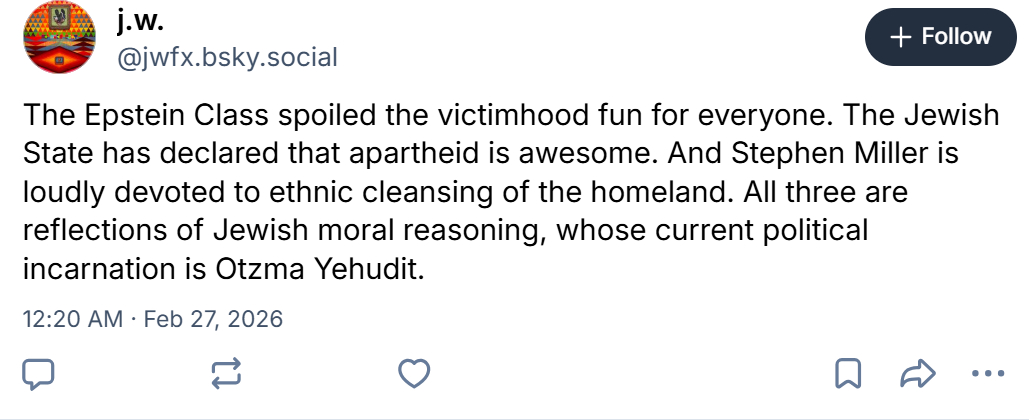Reply to j.w.'s post
Viewport: 1029px width, 420px height.
[38, 374]
